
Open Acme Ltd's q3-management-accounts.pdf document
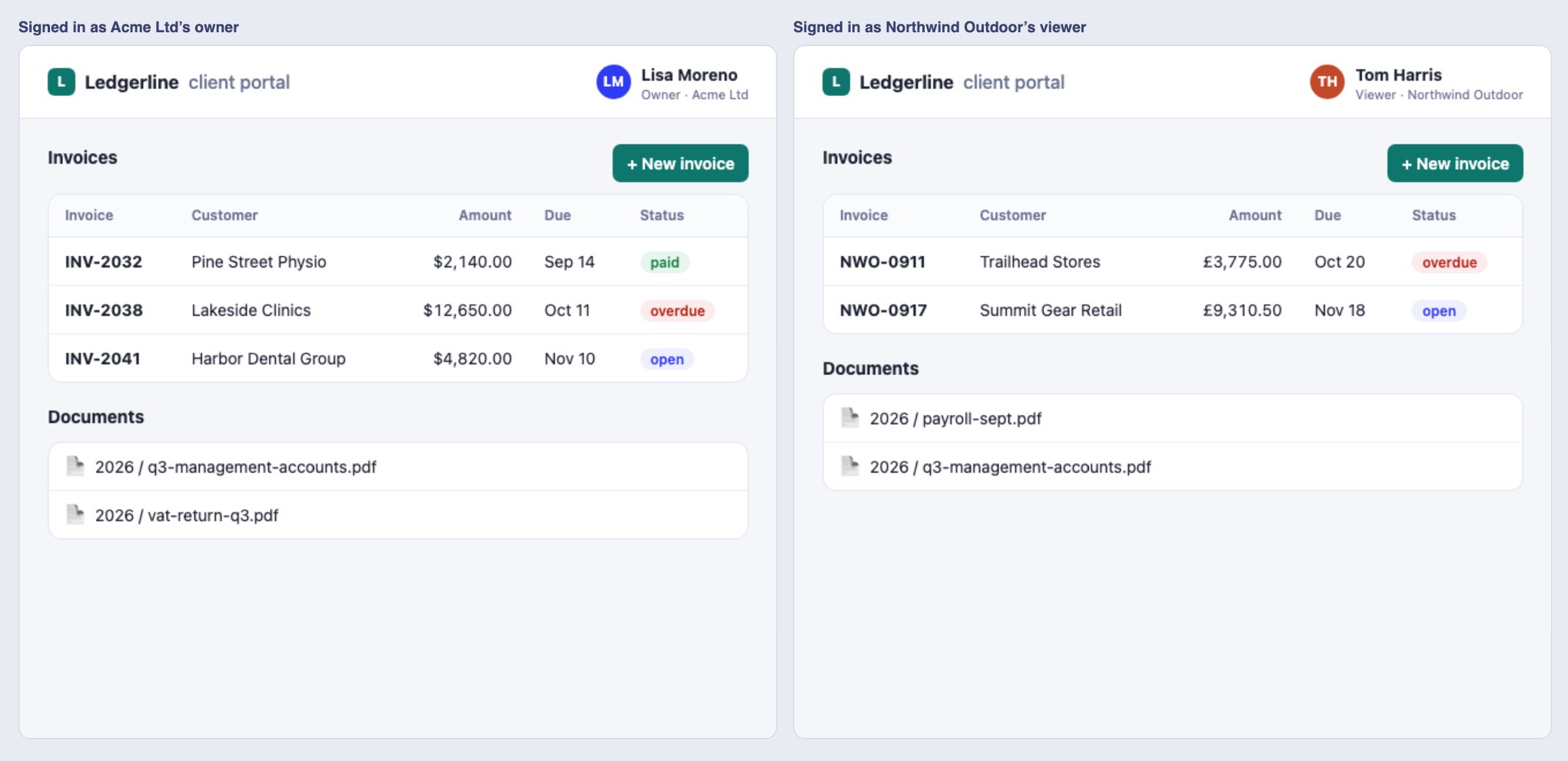click(398, 467)
